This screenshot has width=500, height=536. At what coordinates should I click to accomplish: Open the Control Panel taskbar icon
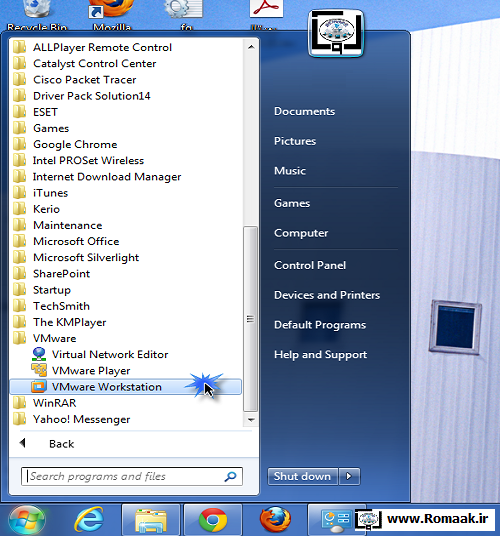coord(336,520)
